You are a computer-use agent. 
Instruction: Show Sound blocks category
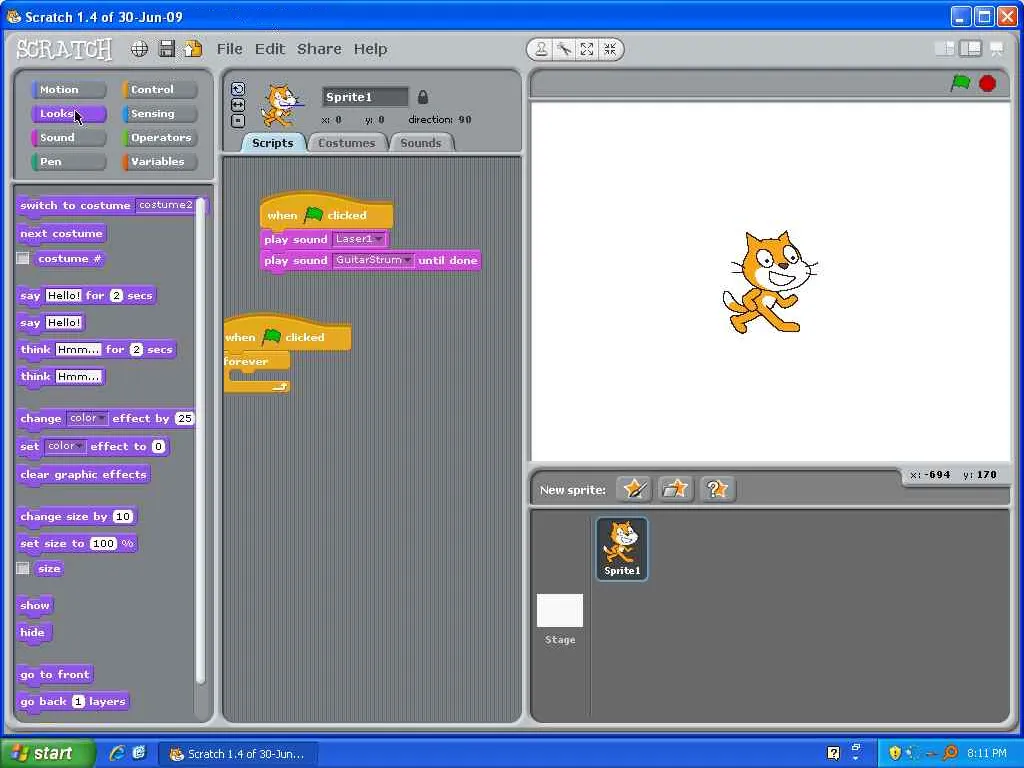coord(69,138)
